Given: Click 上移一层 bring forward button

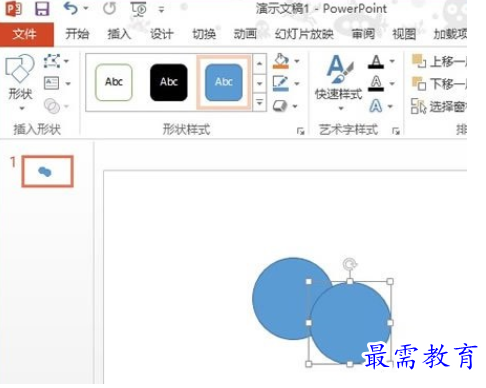Looking at the screenshot, I should pyautogui.click(x=439, y=61).
